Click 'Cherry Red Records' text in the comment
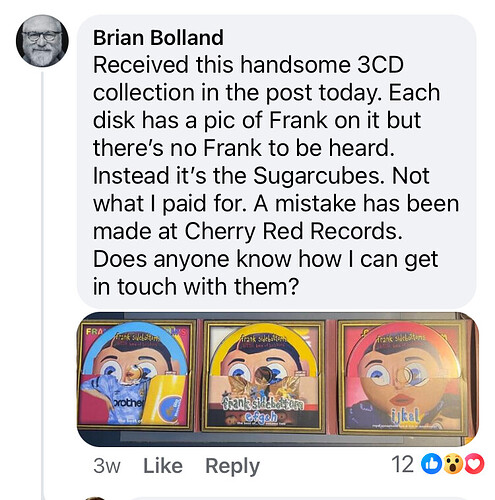The image size is (495, 500). click(293, 231)
